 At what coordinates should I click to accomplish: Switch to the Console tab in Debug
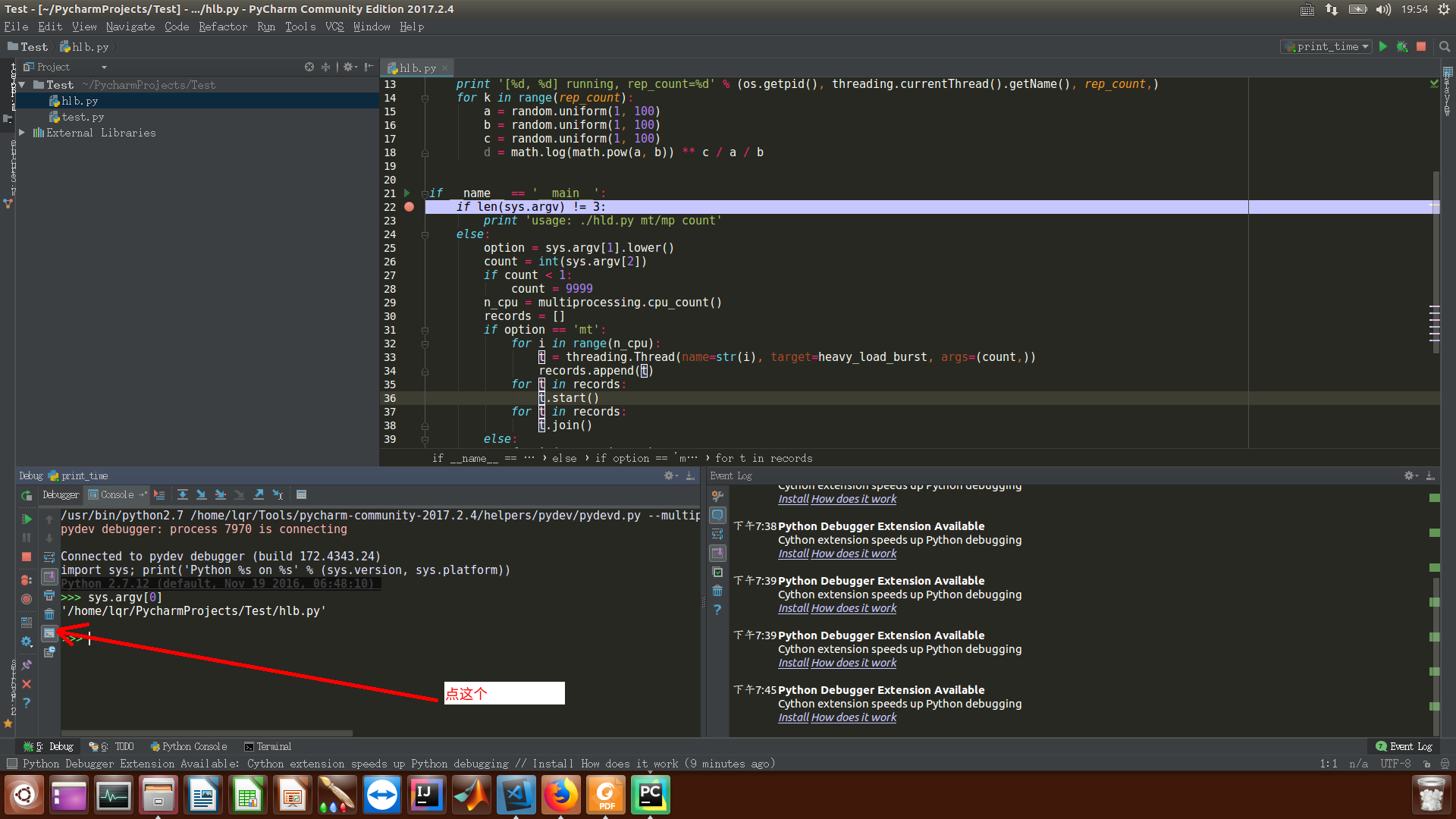[117, 494]
